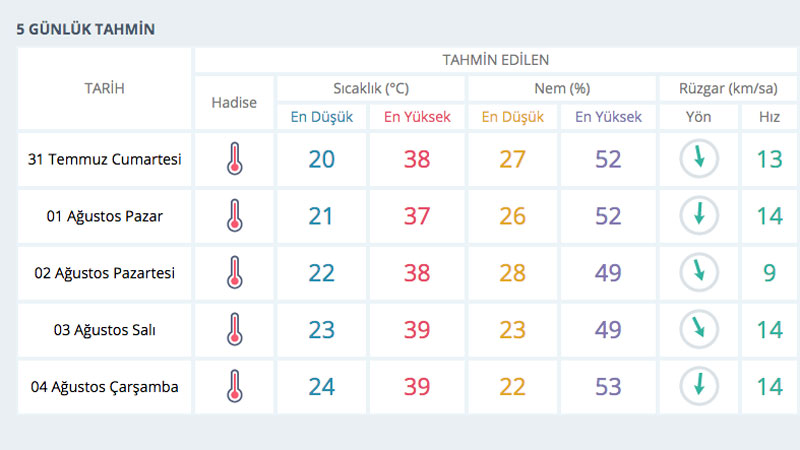Select the 31 Temmuz Cumartesi date cell
The width and height of the screenshot is (800, 450).
(x=105, y=159)
